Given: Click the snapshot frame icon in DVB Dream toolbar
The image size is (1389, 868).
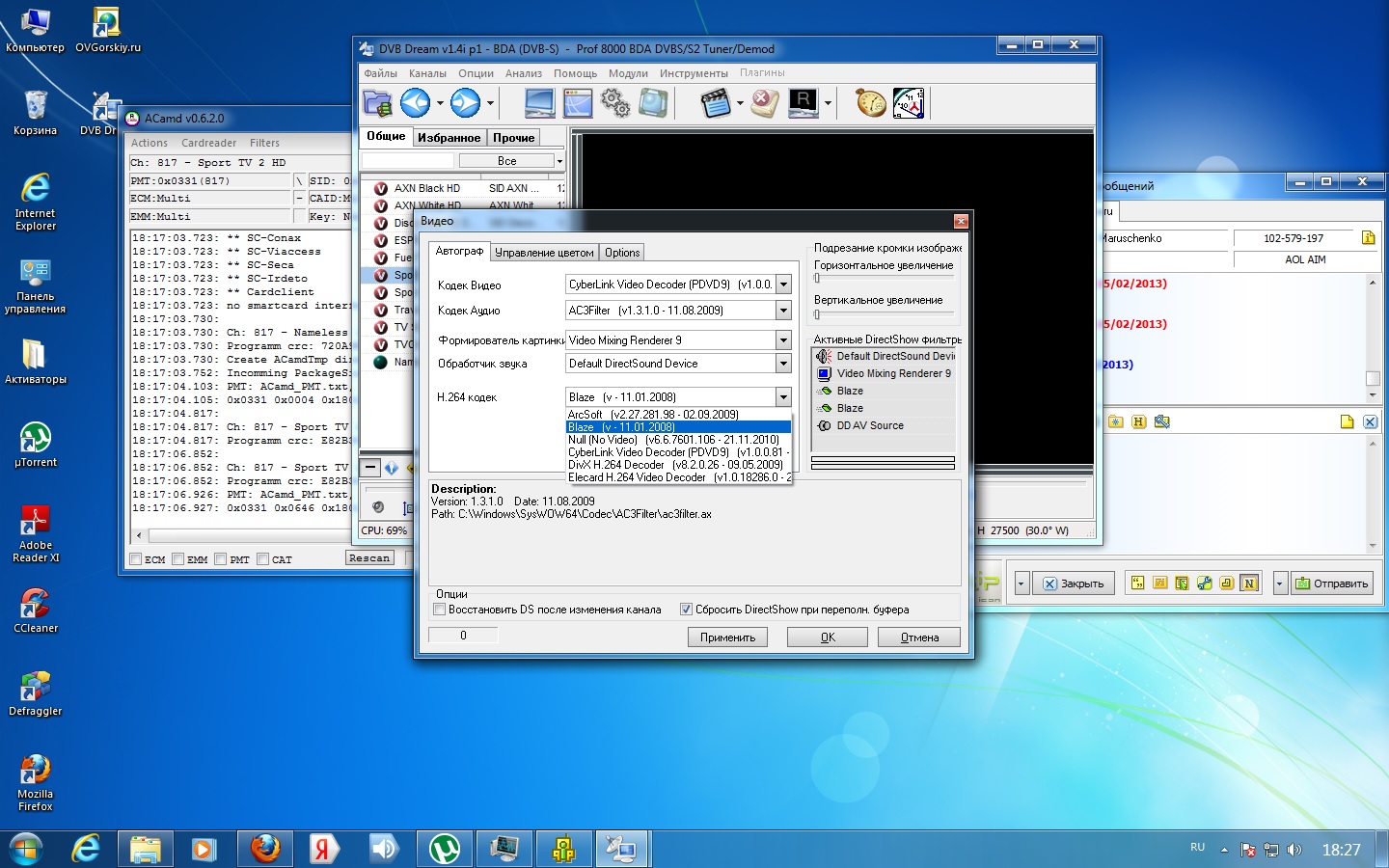Looking at the screenshot, I should [x=653, y=102].
